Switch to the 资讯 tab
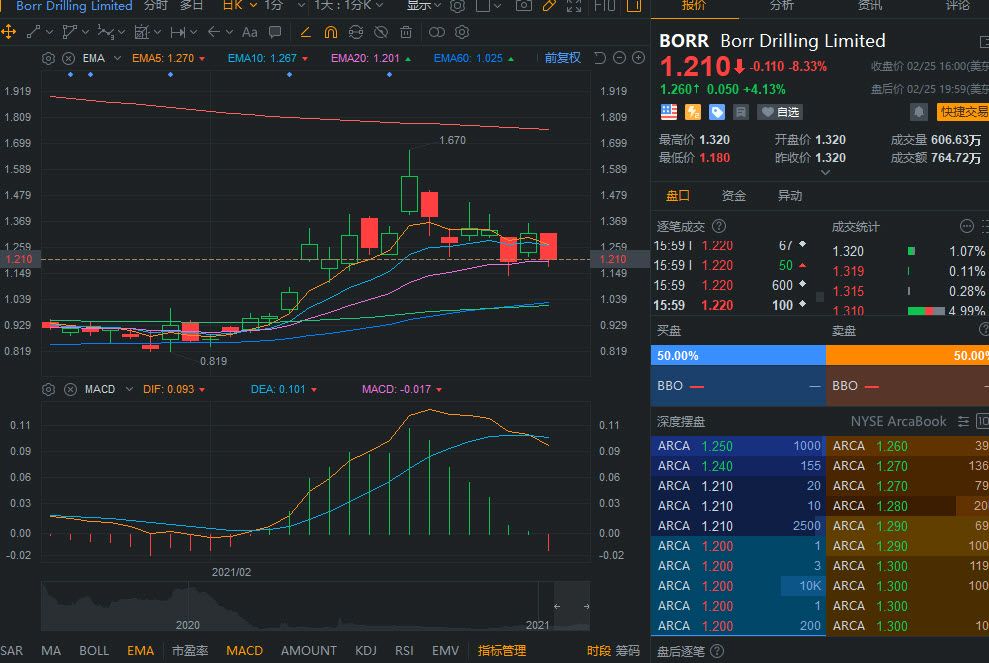The height and width of the screenshot is (663, 989). [x=870, y=6]
